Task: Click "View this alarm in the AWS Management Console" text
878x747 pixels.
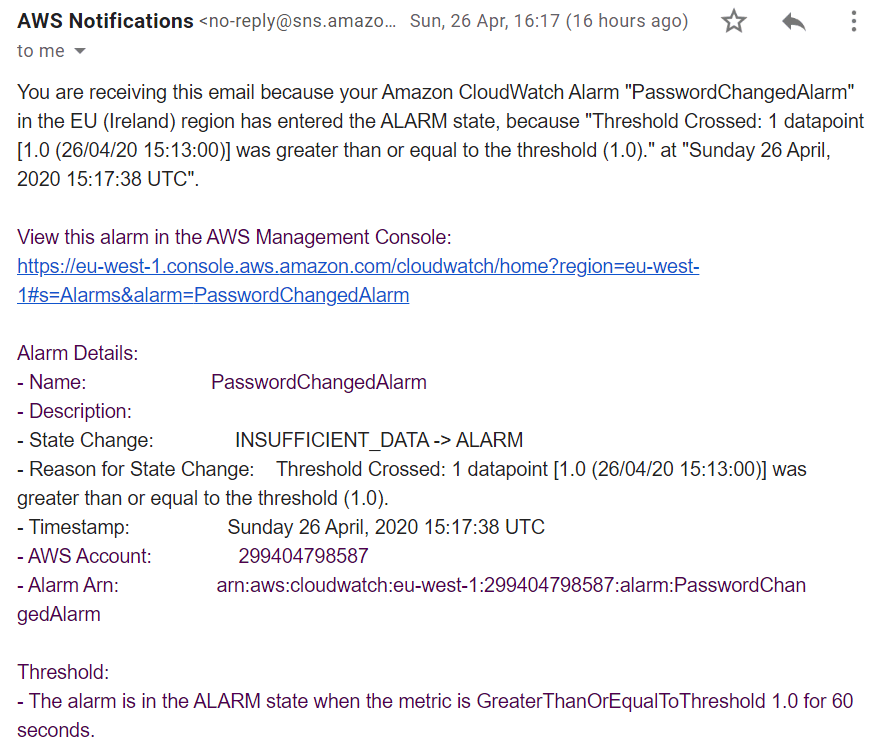Action: pyautogui.click(x=235, y=238)
